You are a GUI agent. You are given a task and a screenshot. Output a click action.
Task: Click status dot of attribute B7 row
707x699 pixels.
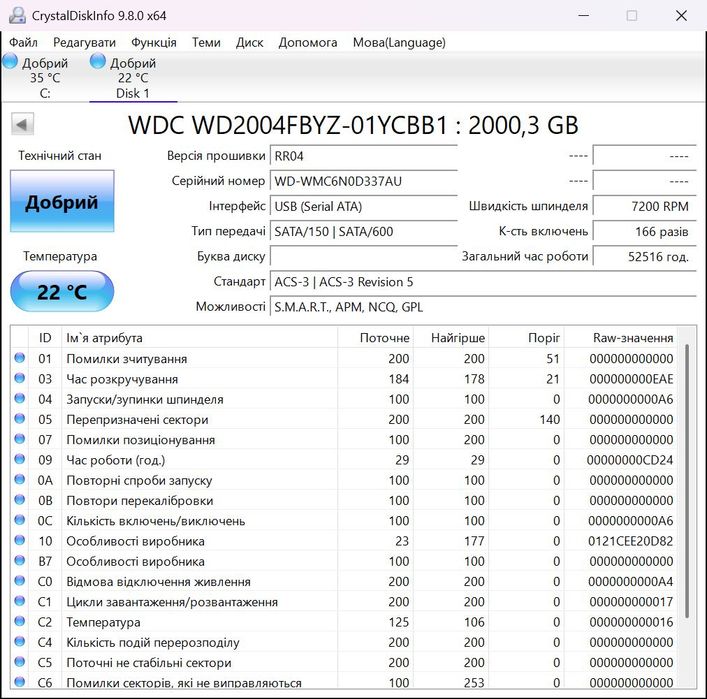point(19,561)
